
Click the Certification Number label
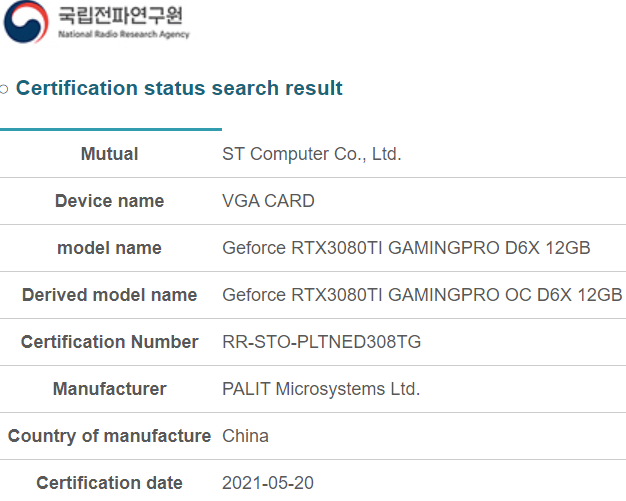click(x=109, y=342)
